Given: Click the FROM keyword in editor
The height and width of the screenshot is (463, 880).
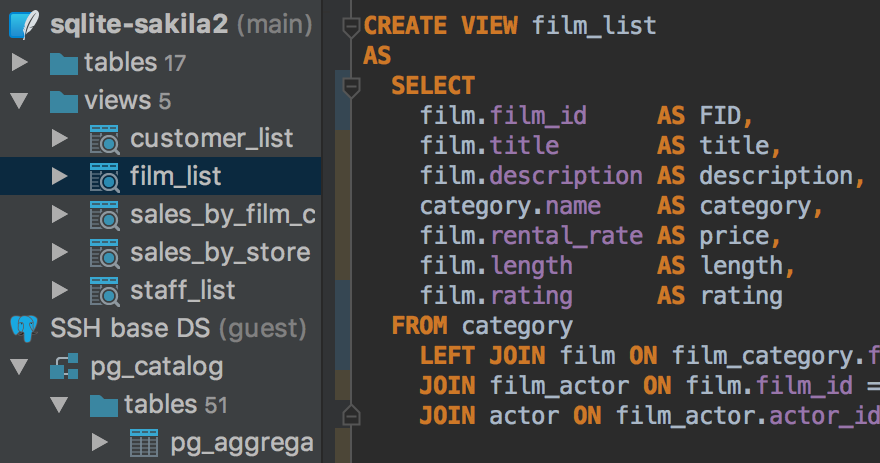Looking at the screenshot, I should point(419,326).
